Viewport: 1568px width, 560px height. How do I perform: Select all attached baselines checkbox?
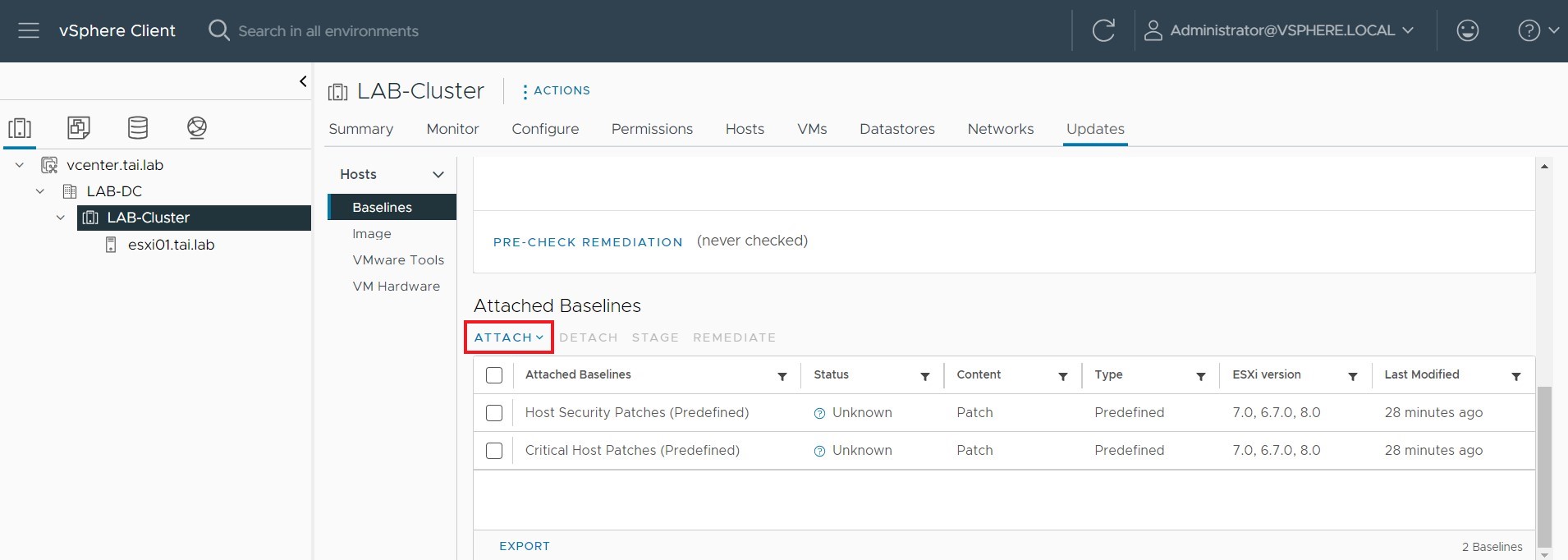494,375
